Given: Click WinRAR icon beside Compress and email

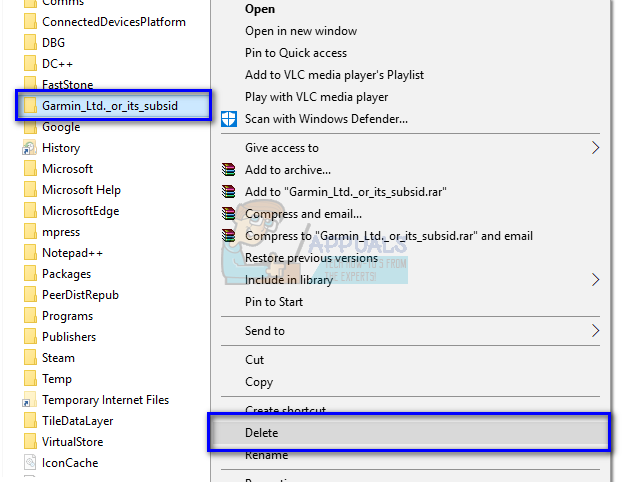Looking at the screenshot, I should 228,213.
